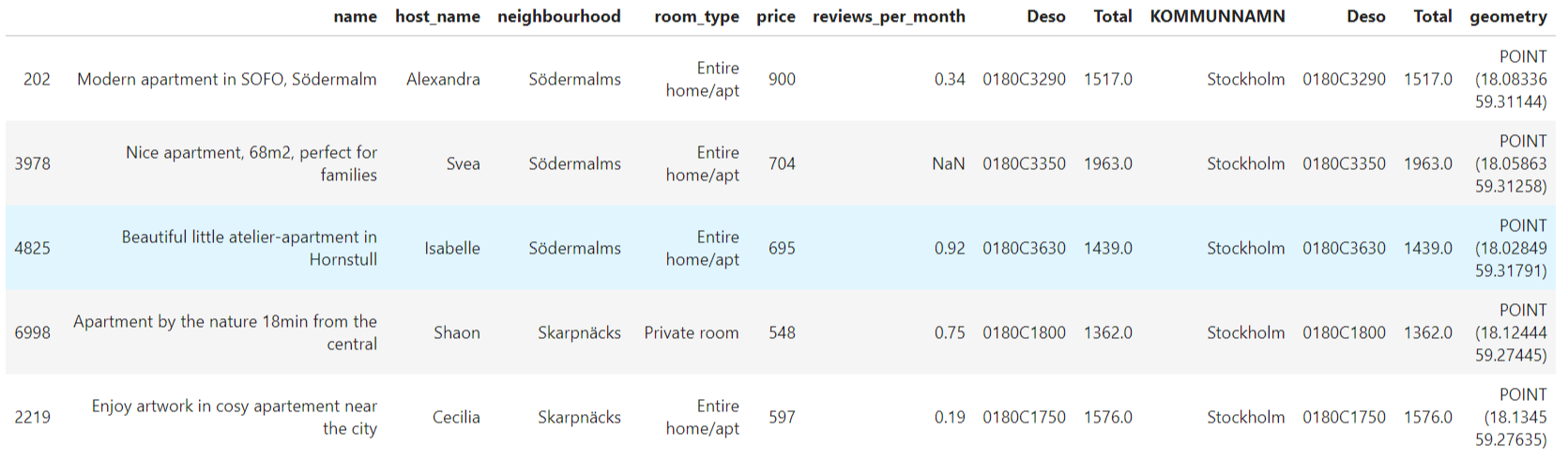
Task: Click the 'Private room' room type cell
Action: pos(691,332)
